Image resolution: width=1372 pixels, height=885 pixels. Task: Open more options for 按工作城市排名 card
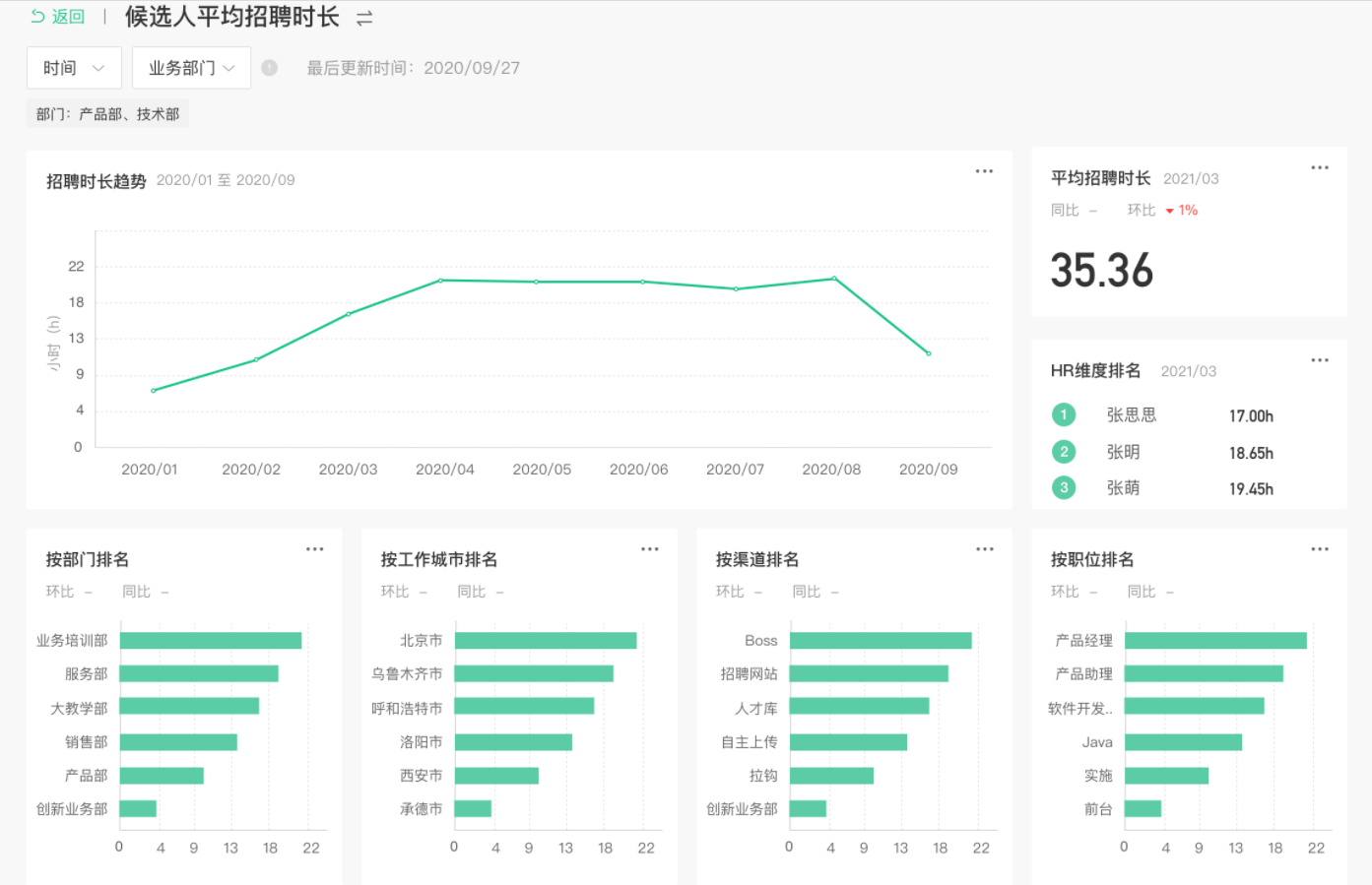click(x=649, y=549)
